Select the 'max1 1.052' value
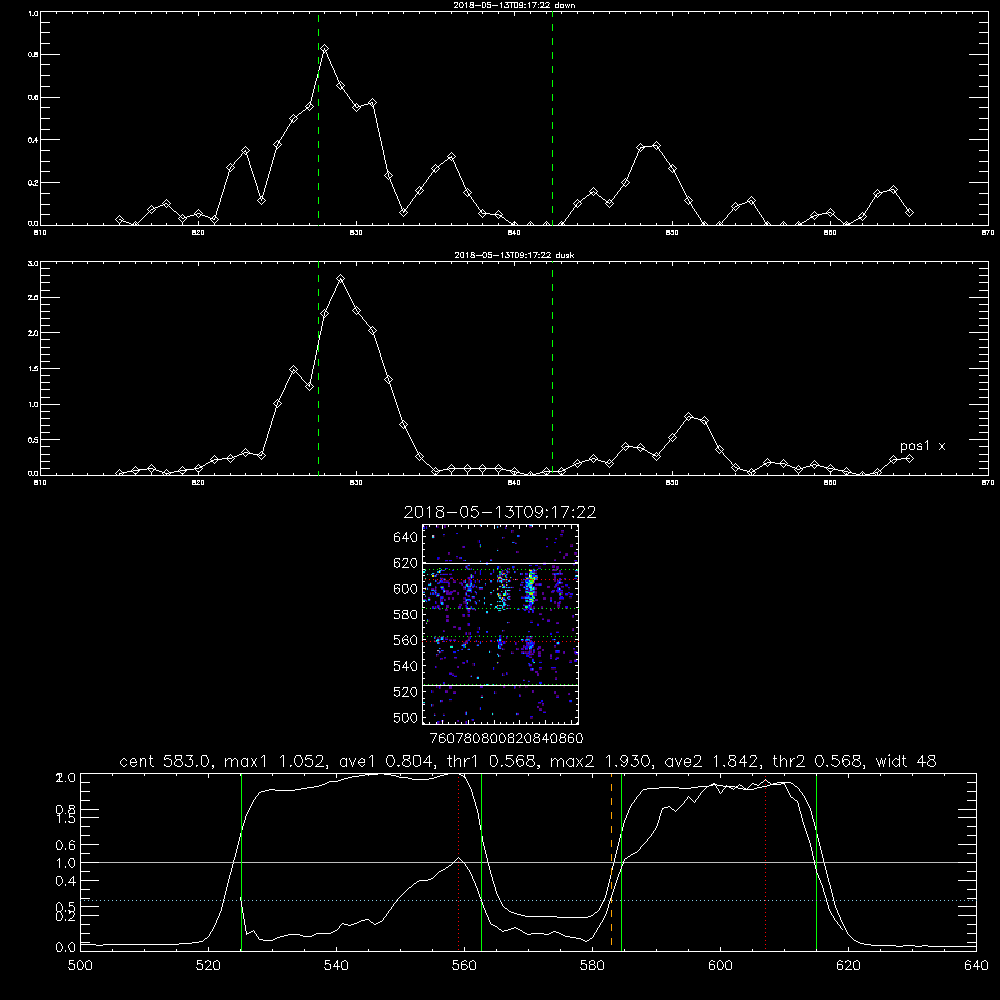1000x1000 pixels. (276, 761)
